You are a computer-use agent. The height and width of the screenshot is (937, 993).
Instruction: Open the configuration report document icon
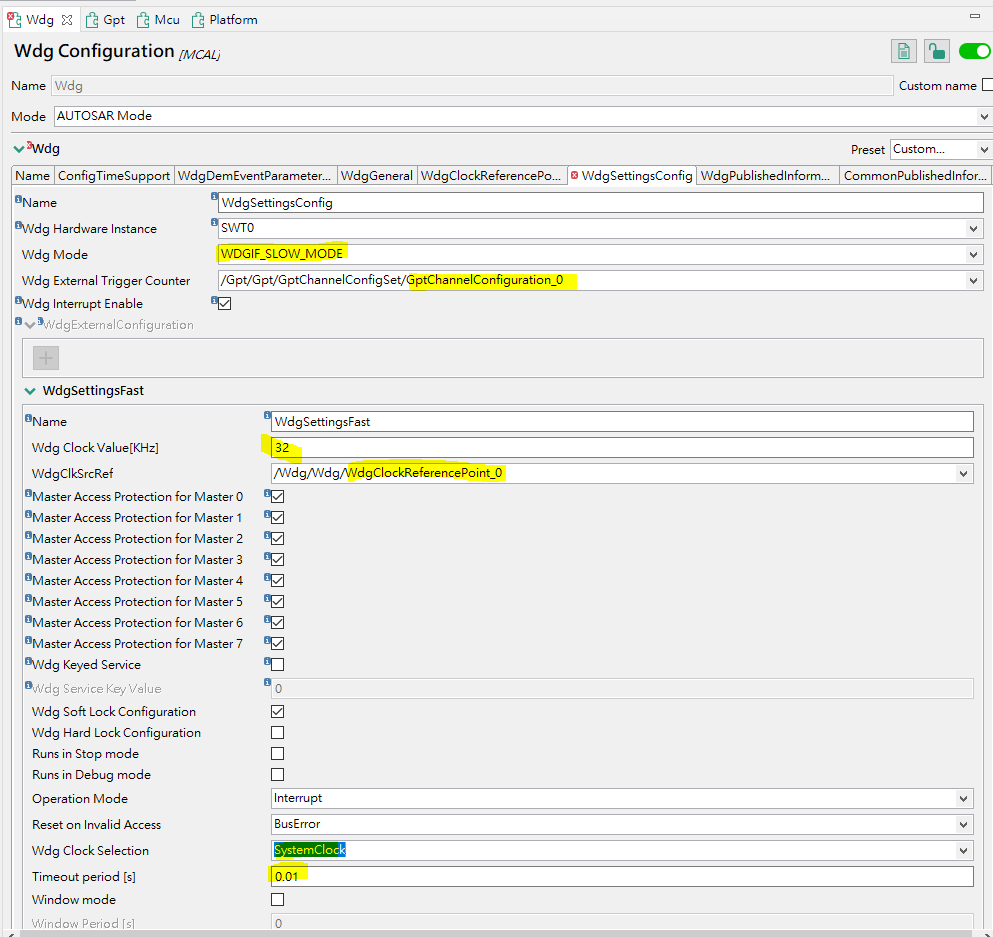pyautogui.click(x=904, y=51)
